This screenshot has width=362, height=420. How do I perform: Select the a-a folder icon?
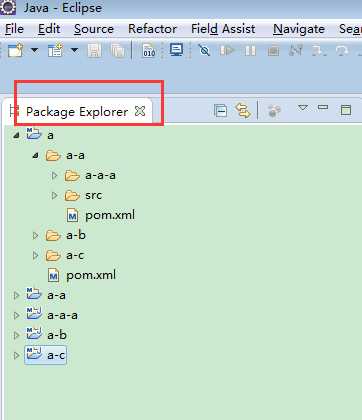pyautogui.click(x=53, y=155)
